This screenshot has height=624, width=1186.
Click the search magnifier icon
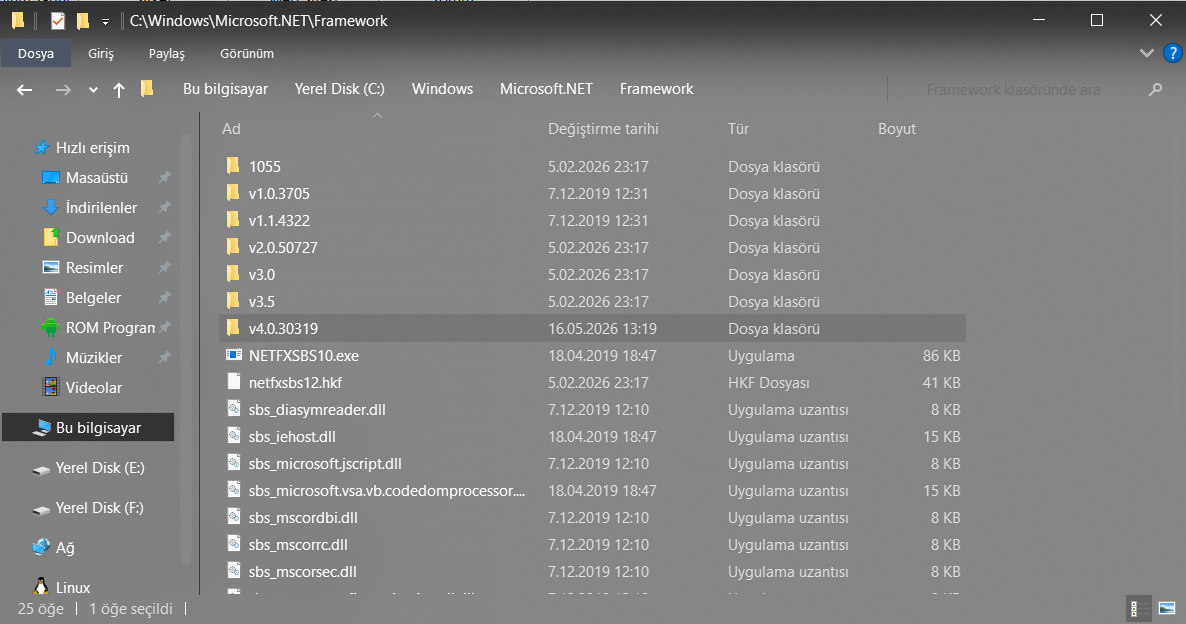1155,90
